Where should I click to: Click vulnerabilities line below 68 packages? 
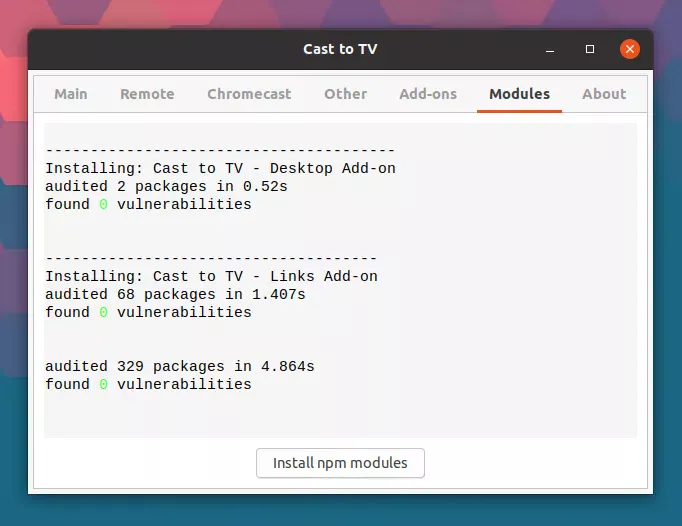coord(148,312)
